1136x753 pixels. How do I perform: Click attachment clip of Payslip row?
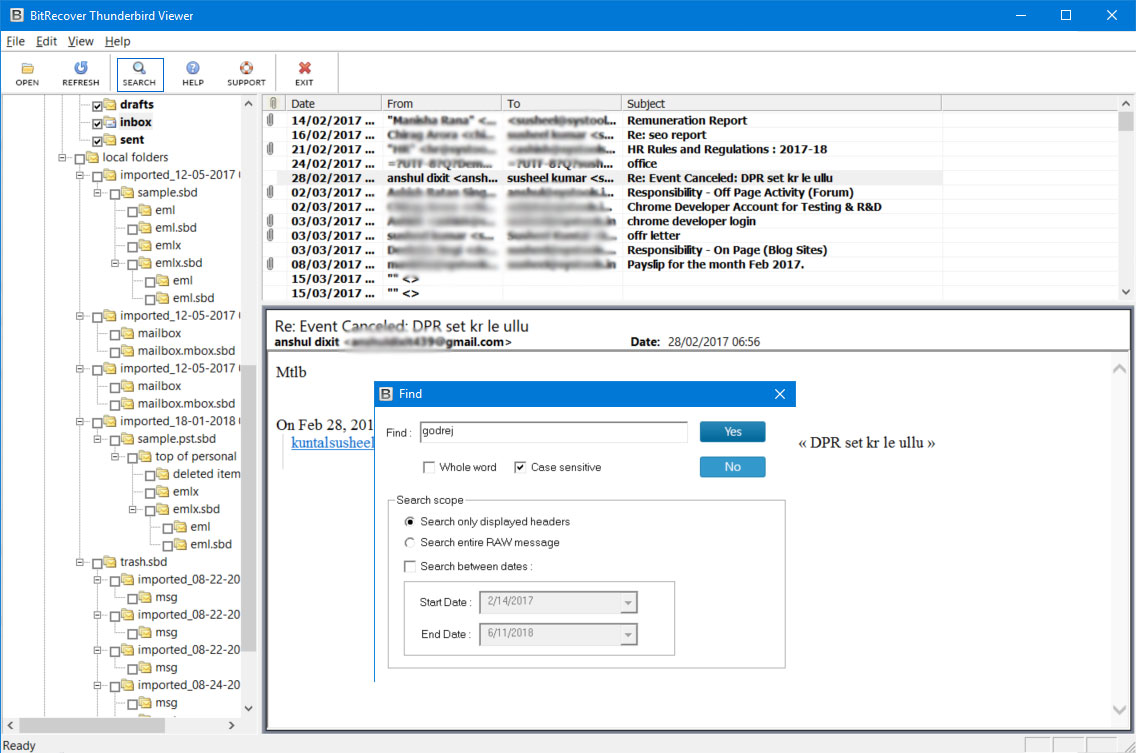pos(270,264)
